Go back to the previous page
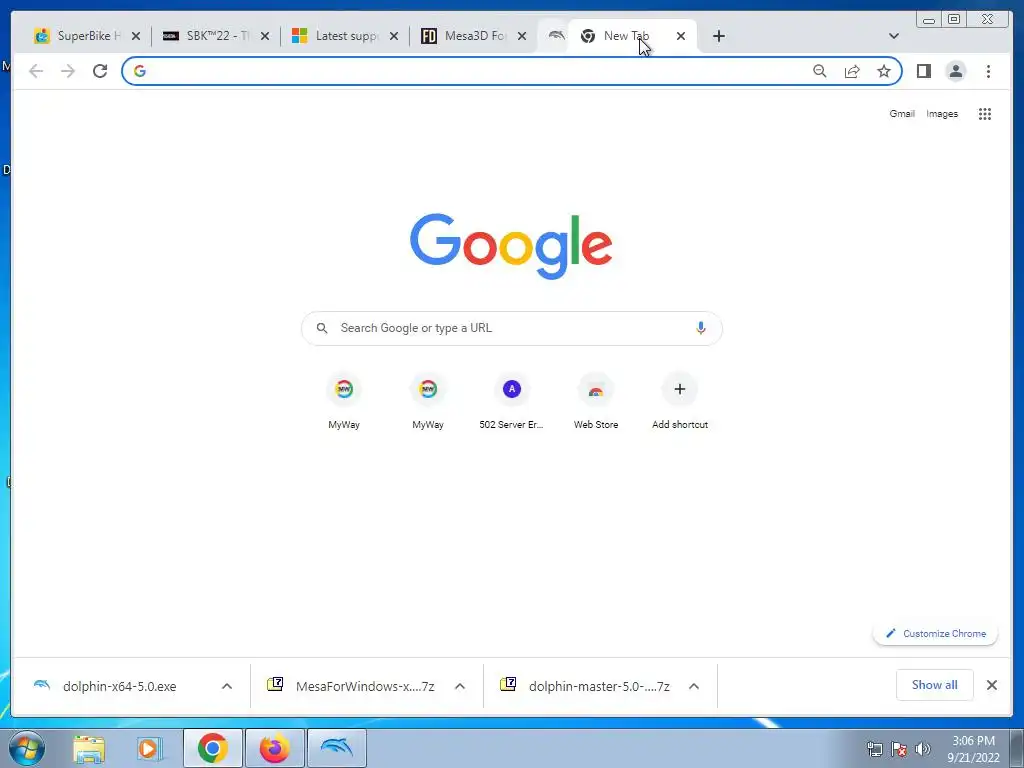The height and width of the screenshot is (768, 1024). pos(36,71)
